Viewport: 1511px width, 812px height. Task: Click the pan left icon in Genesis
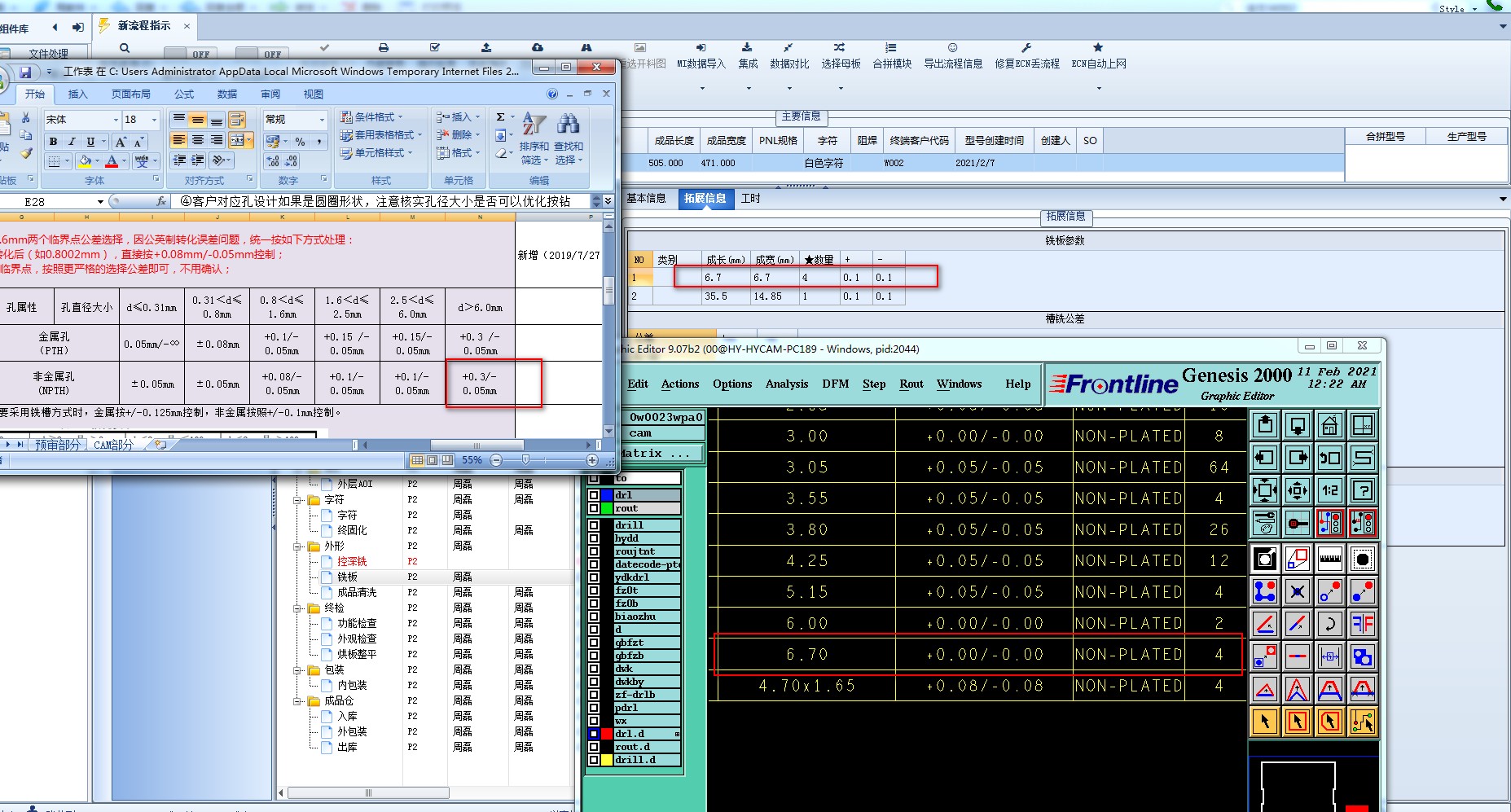coord(1265,458)
